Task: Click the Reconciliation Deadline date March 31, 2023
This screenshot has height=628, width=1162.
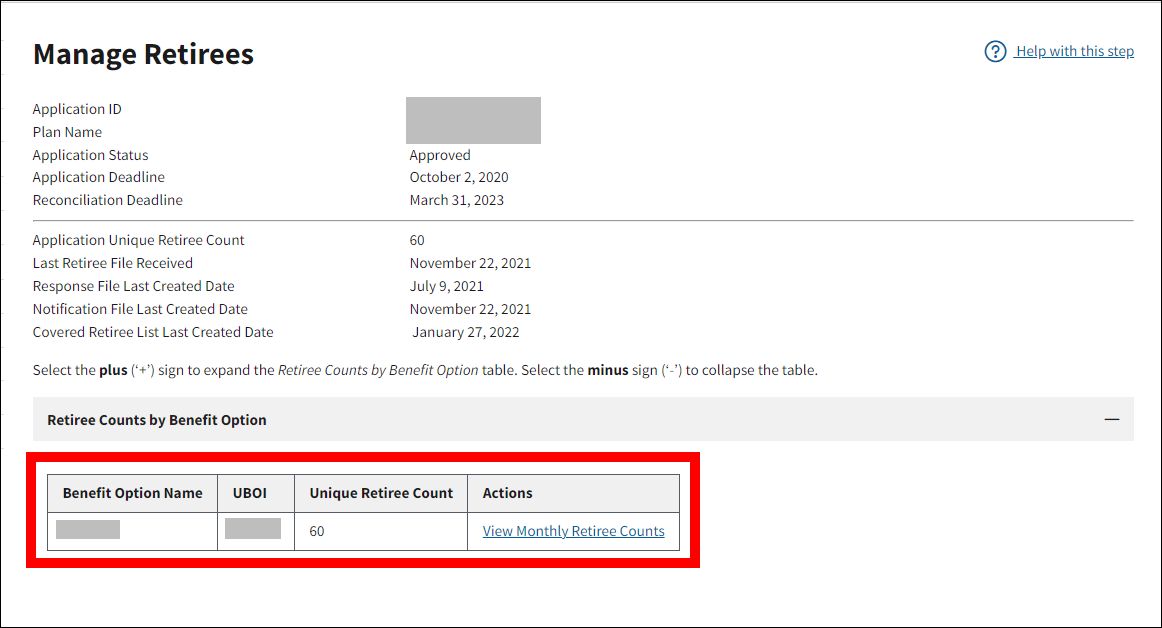Action: pyautogui.click(x=457, y=200)
